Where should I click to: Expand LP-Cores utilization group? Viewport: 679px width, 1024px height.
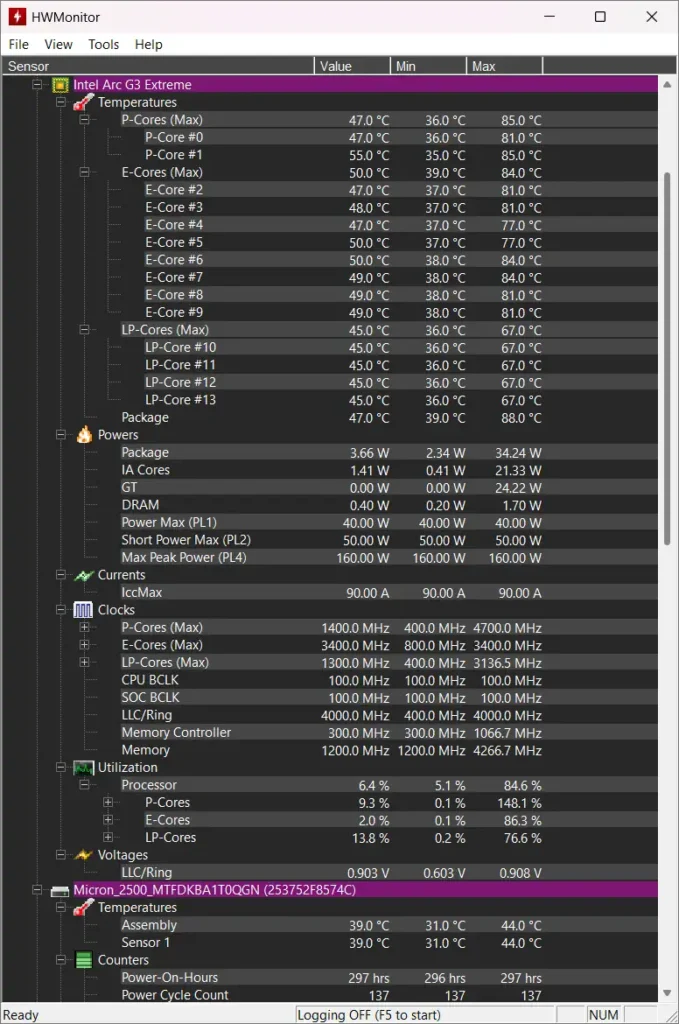pyautogui.click(x=108, y=838)
